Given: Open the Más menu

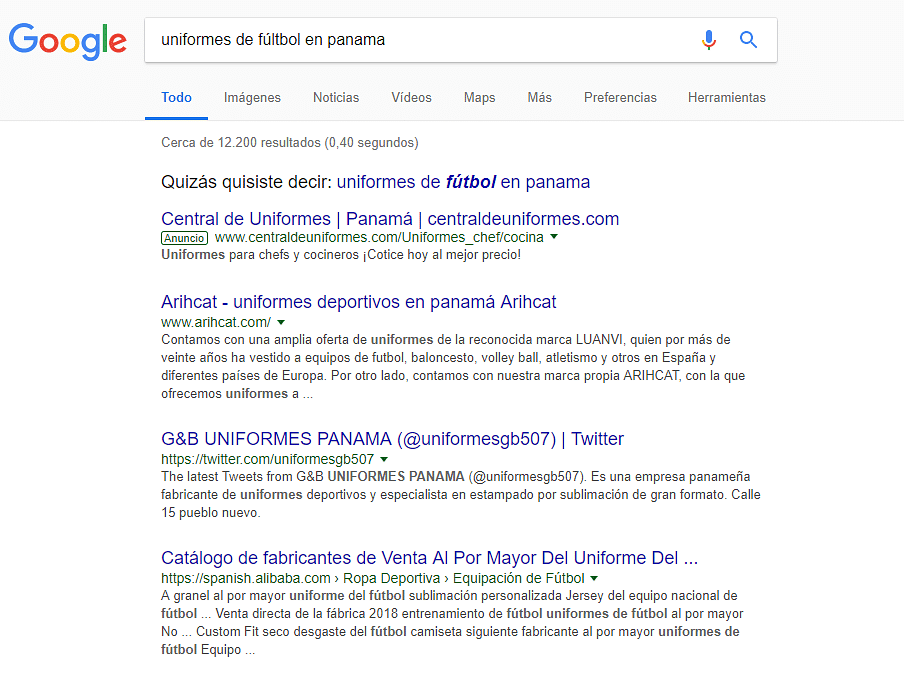Looking at the screenshot, I should [540, 97].
